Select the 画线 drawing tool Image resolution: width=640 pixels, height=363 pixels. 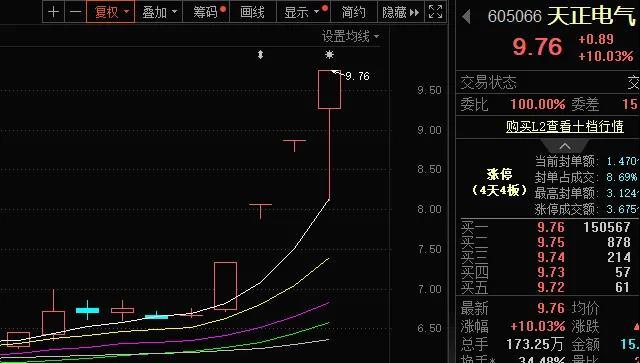click(253, 12)
